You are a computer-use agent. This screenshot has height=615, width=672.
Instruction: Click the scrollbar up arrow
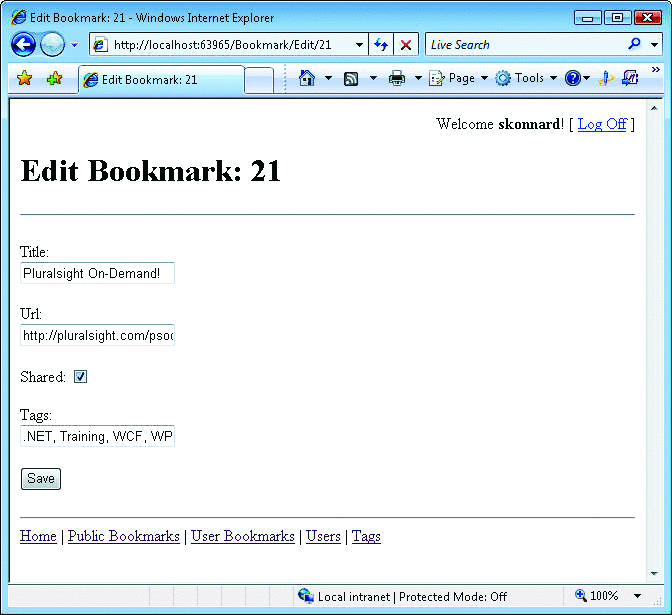point(654,108)
